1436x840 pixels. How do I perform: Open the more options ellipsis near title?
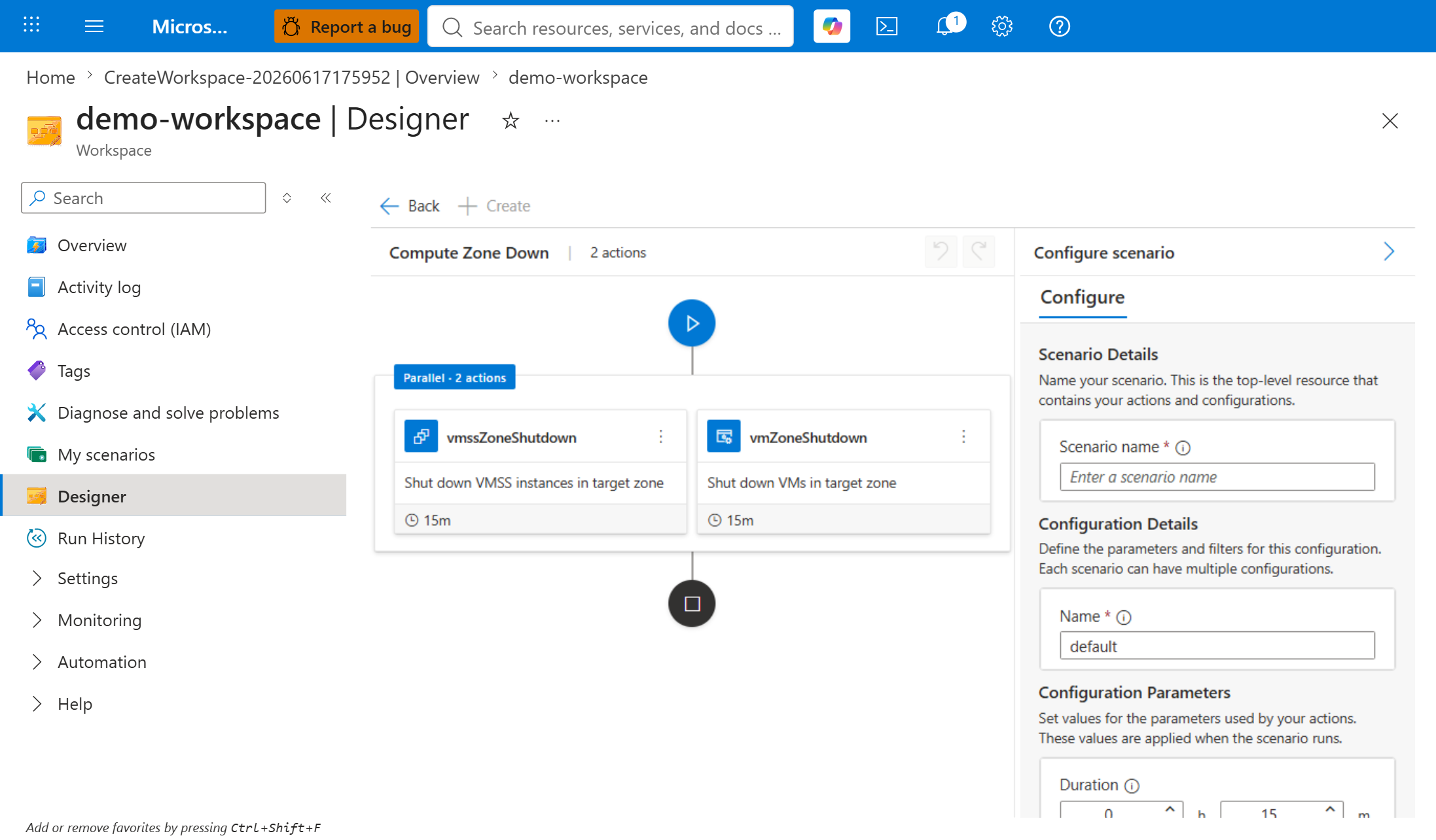[552, 120]
